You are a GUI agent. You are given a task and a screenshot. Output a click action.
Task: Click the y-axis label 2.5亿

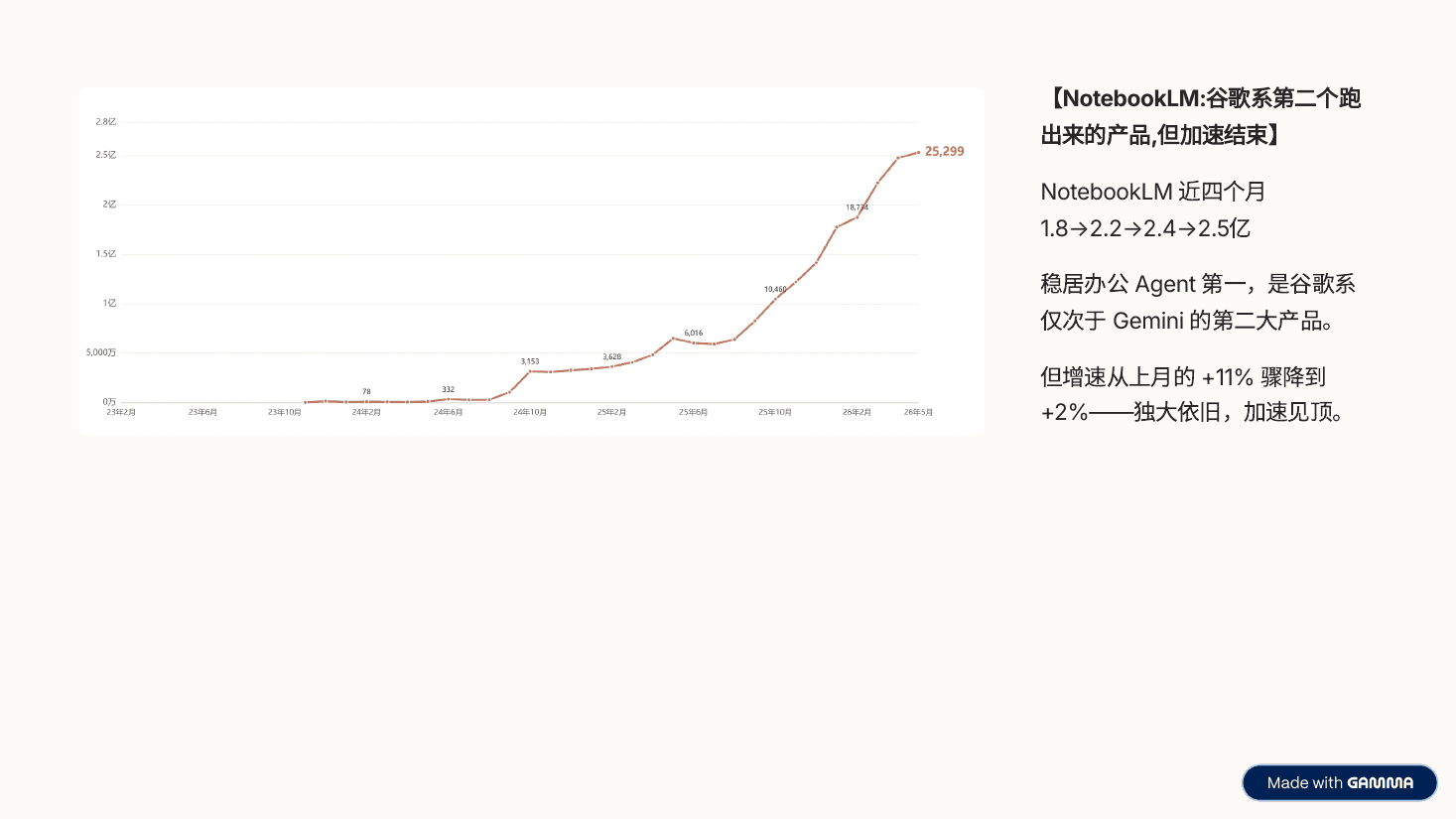point(106,155)
